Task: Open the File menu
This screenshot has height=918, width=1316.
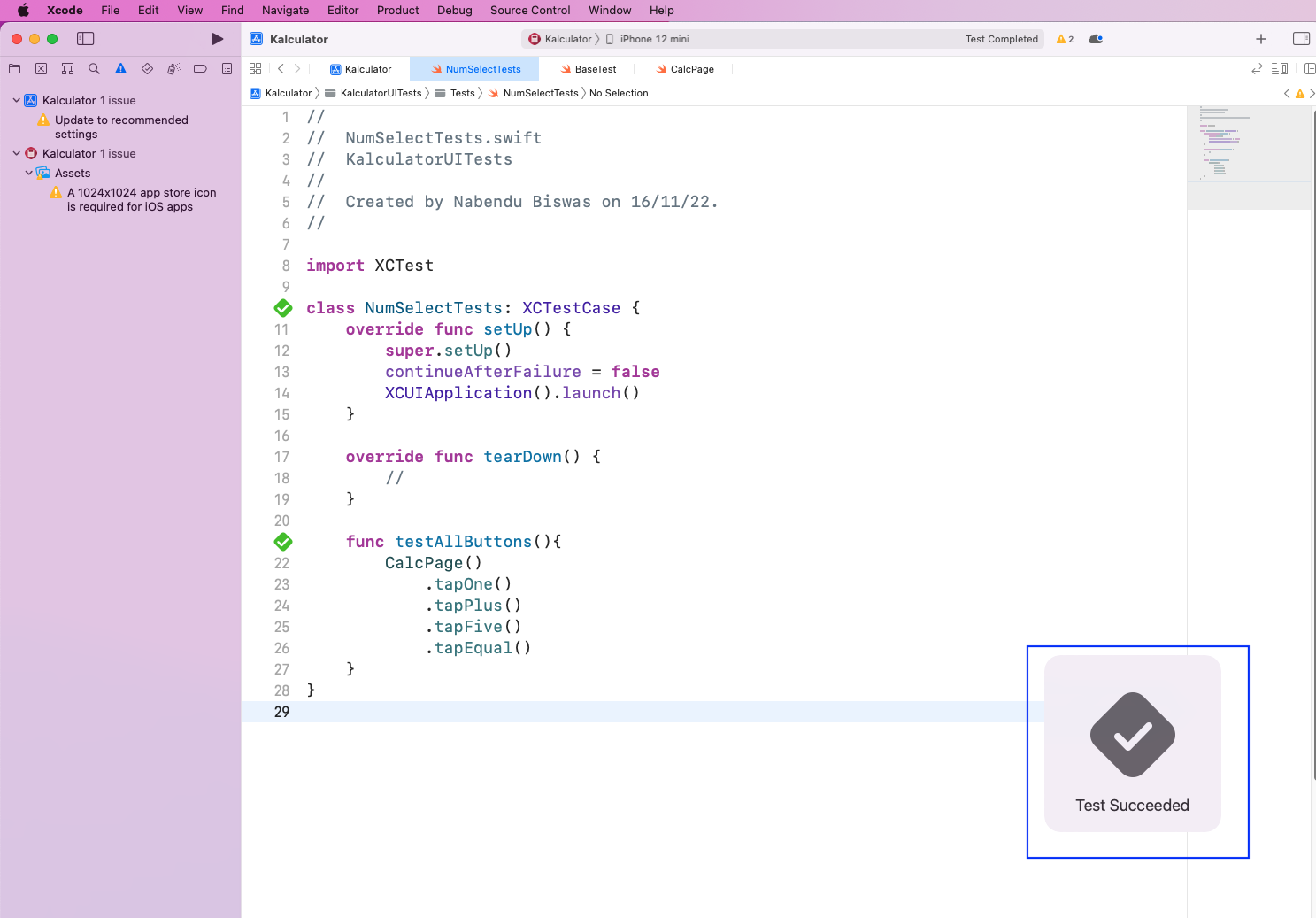Action: tap(111, 11)
